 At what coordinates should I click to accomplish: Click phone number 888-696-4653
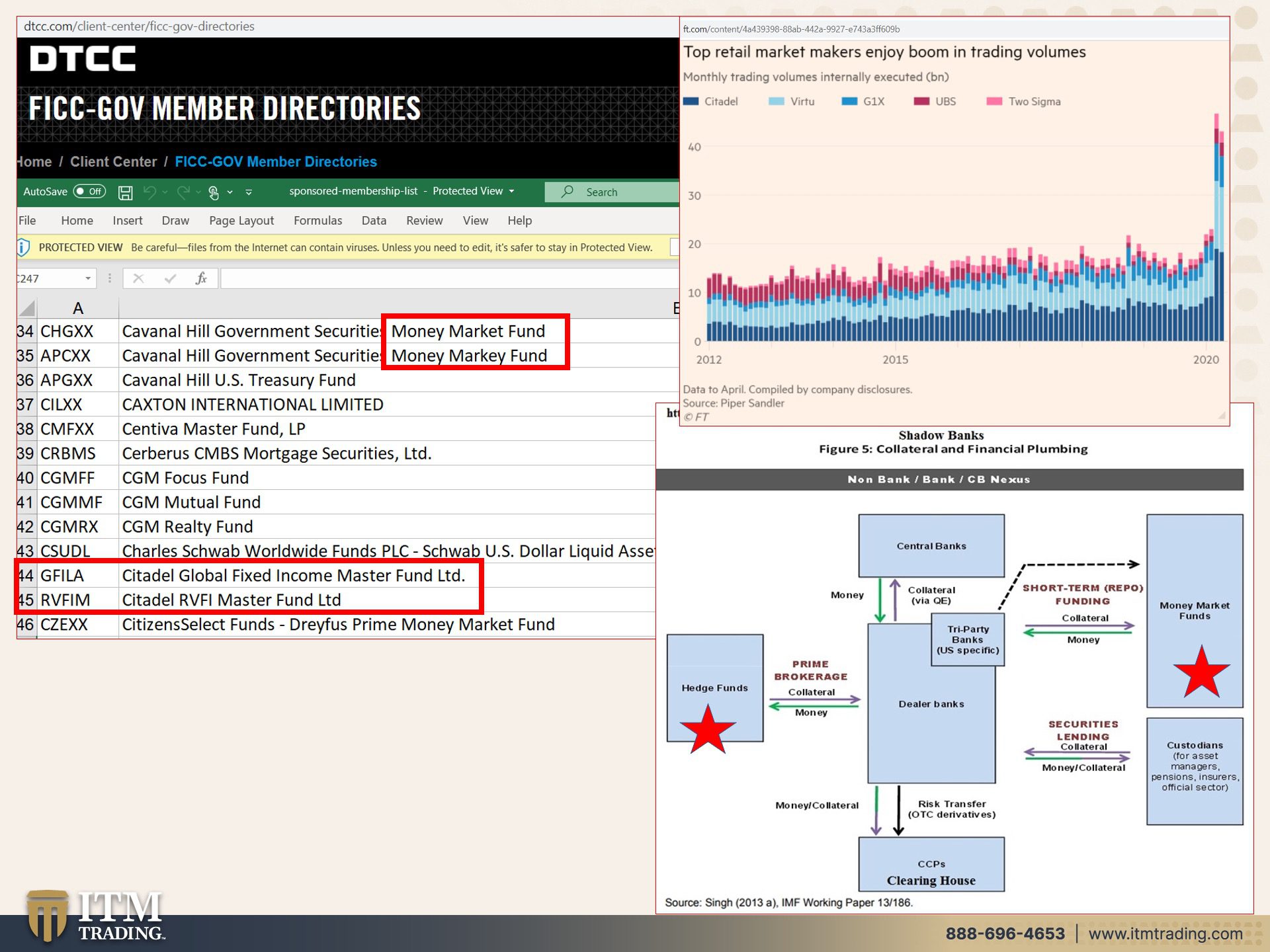pos(1005,933)
